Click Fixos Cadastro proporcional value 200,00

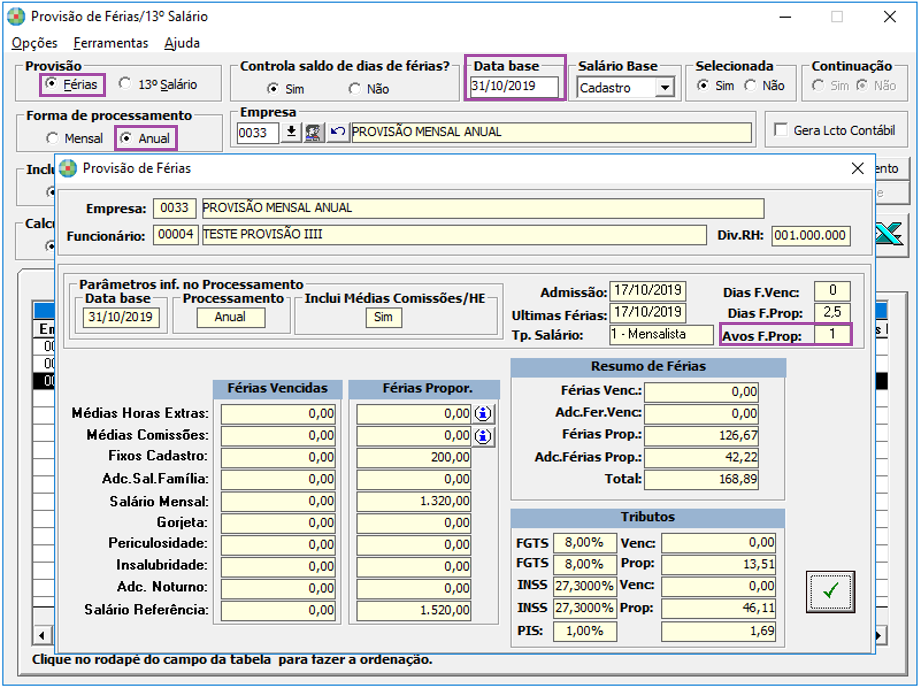tap(414, 457)
